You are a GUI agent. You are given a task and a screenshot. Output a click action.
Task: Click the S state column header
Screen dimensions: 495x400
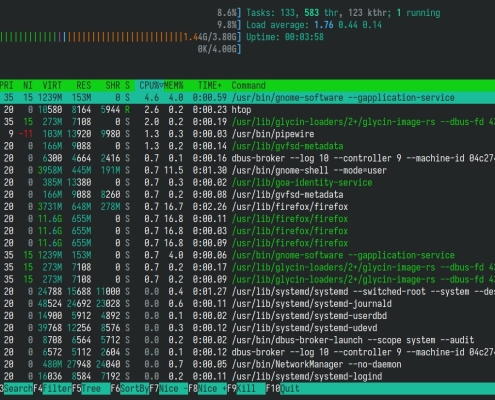(127, 85)
